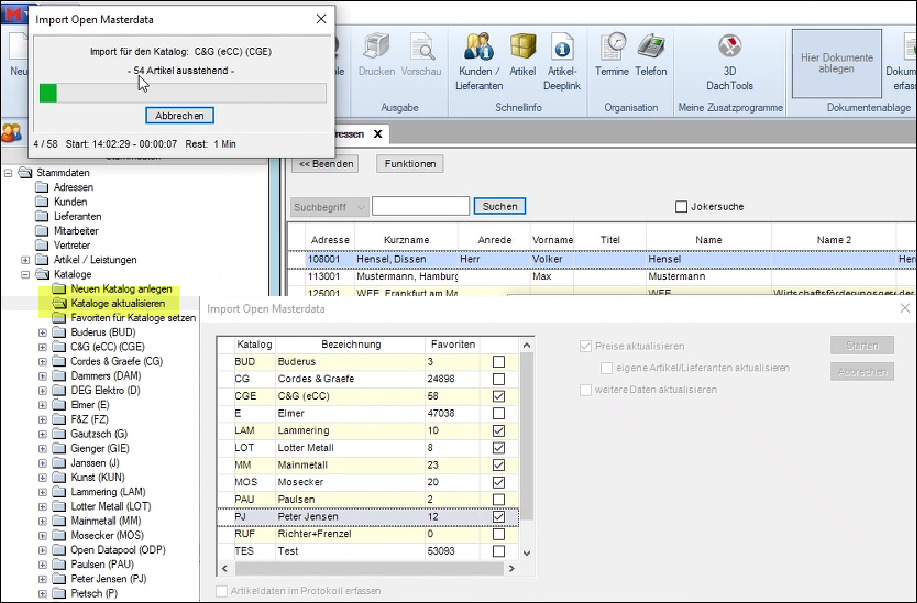917x603 pixels.
Task: Close the Adressen tab with X
Action: (x=378, y=134)
